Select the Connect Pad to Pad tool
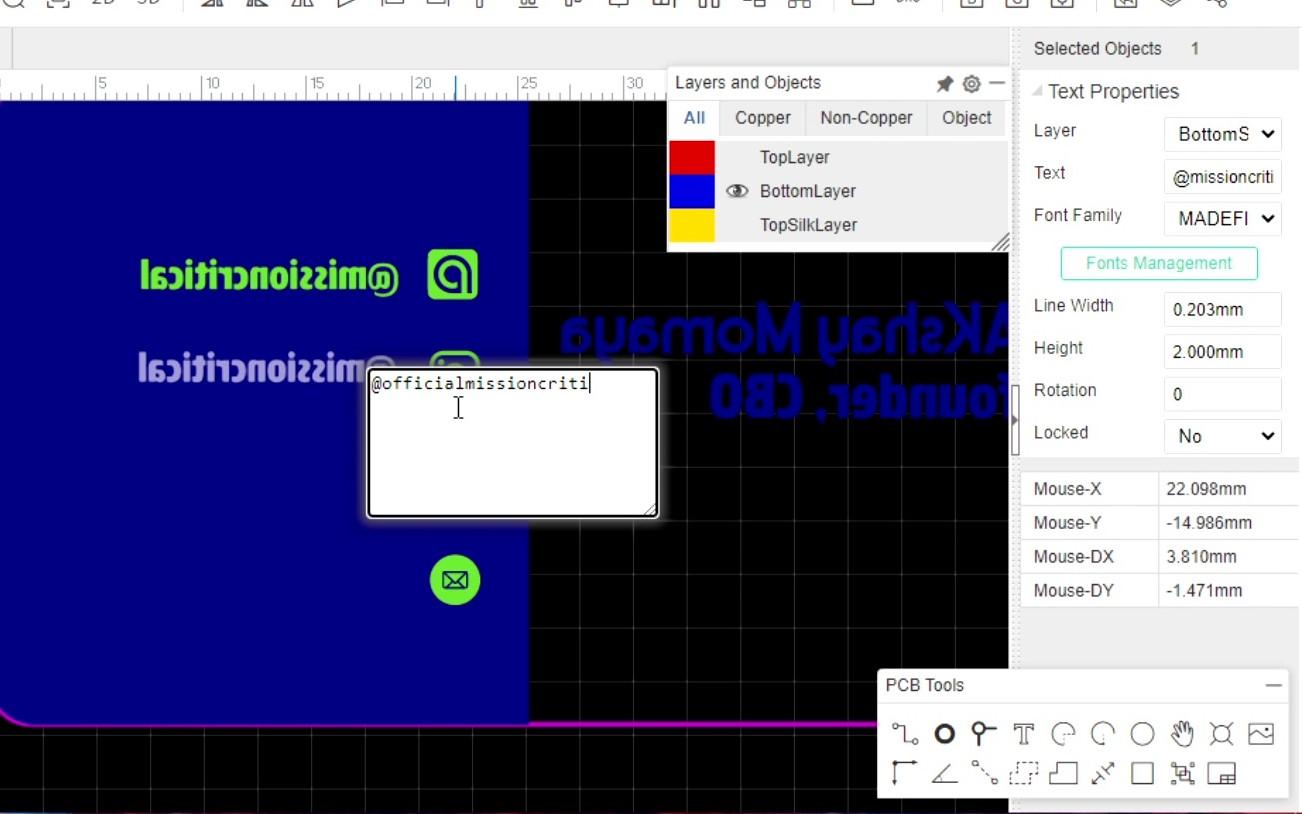 984,773
